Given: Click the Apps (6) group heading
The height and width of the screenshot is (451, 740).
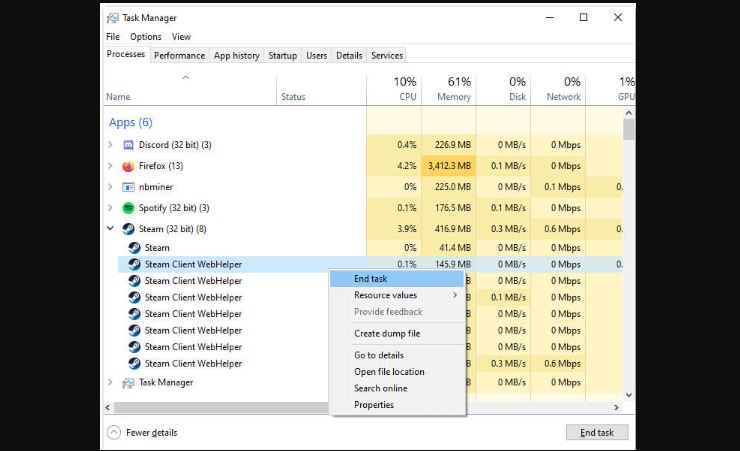Looking at the screenshot, I should click(131, 123).
